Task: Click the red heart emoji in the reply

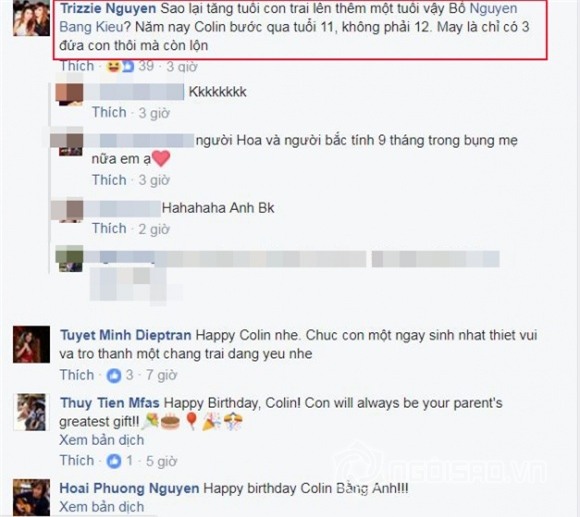Action: point(161,159)
